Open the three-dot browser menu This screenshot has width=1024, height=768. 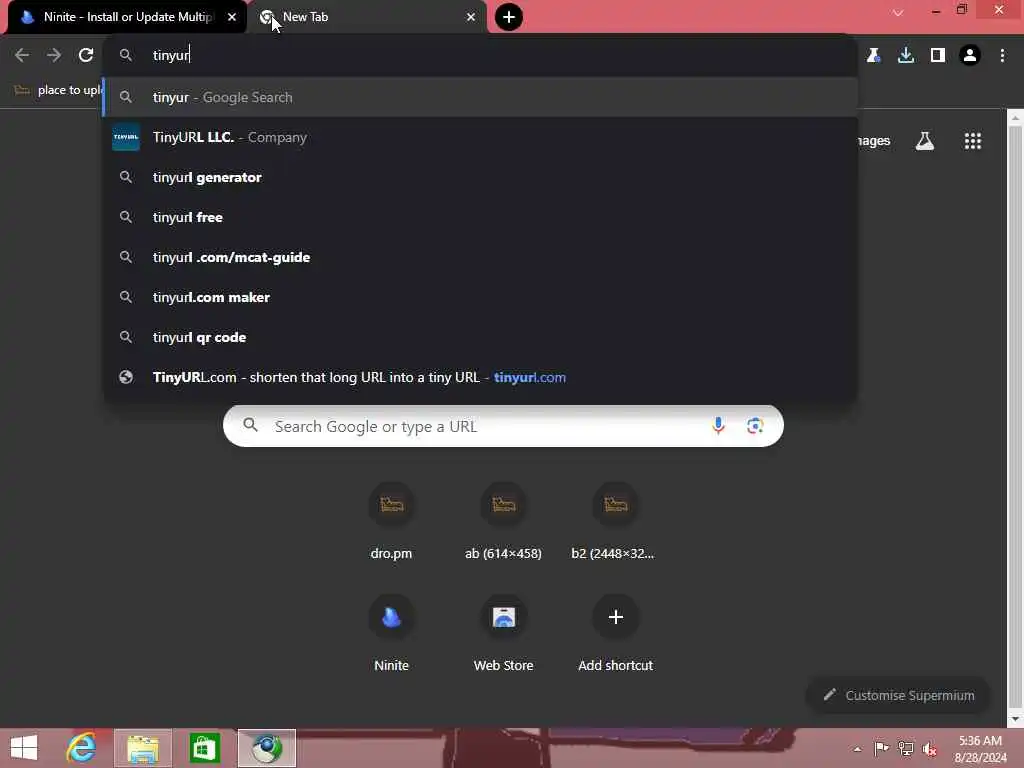point(1002,56)
